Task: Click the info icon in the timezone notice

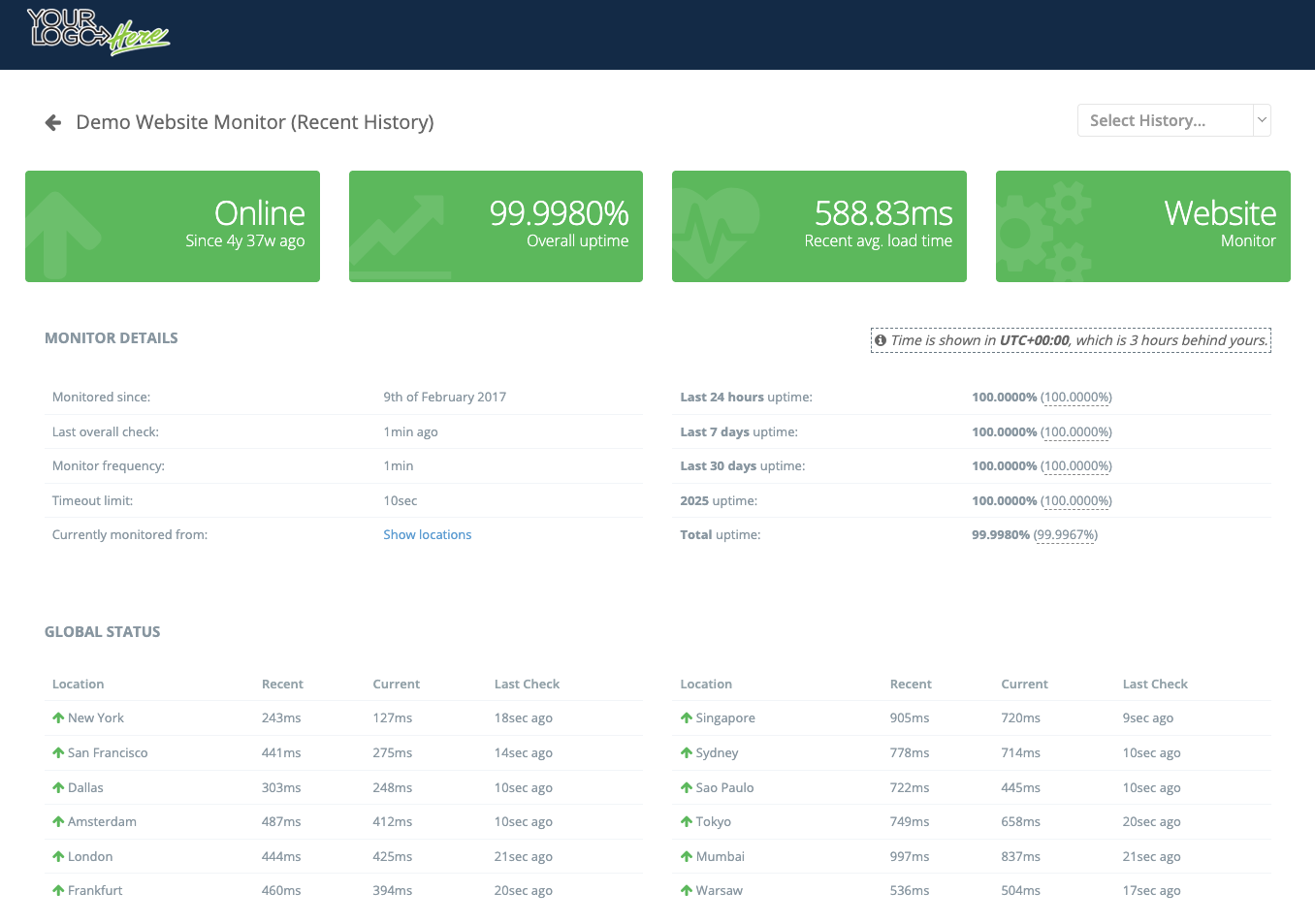Action: point(881,340)
